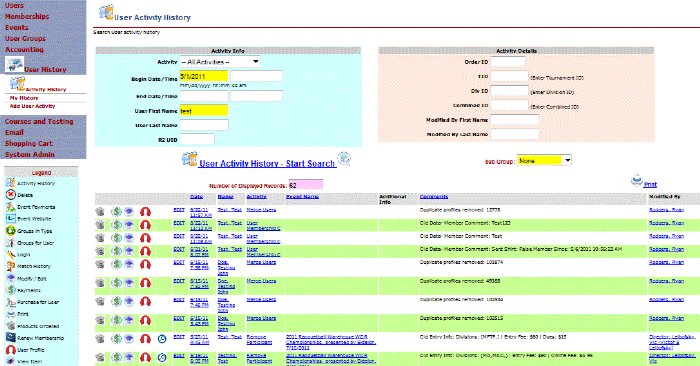Click EDIT link in the Test123 row
Screen dimensions: 700x366
[179, 223]
